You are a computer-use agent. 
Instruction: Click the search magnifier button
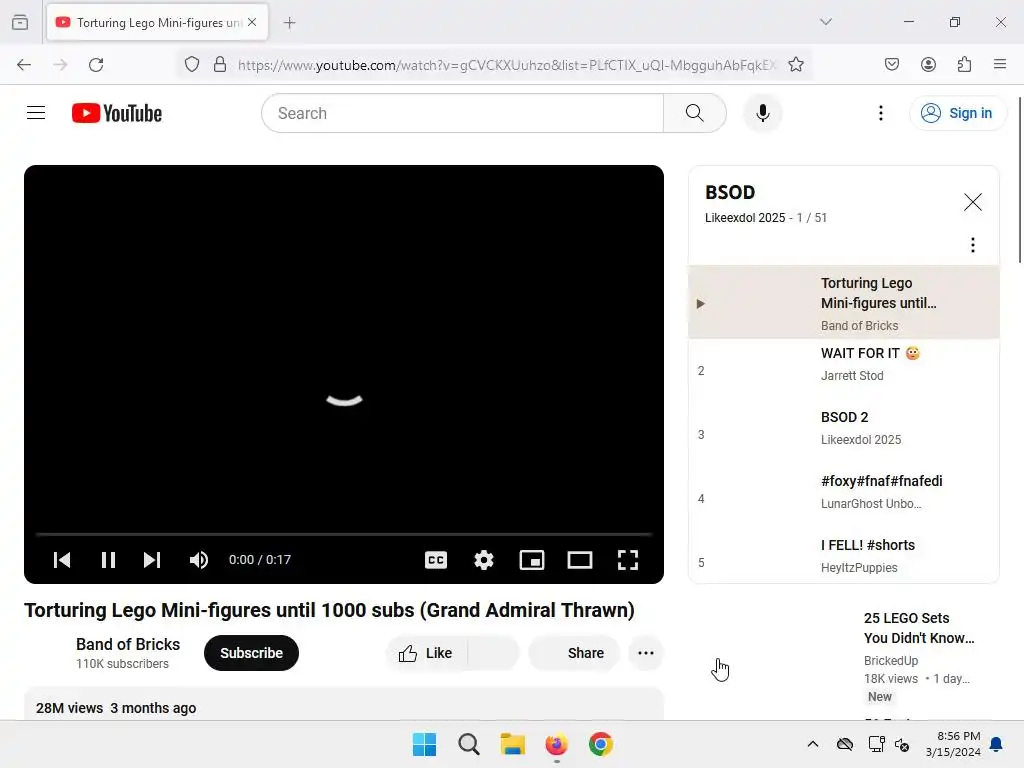[695, 113]
